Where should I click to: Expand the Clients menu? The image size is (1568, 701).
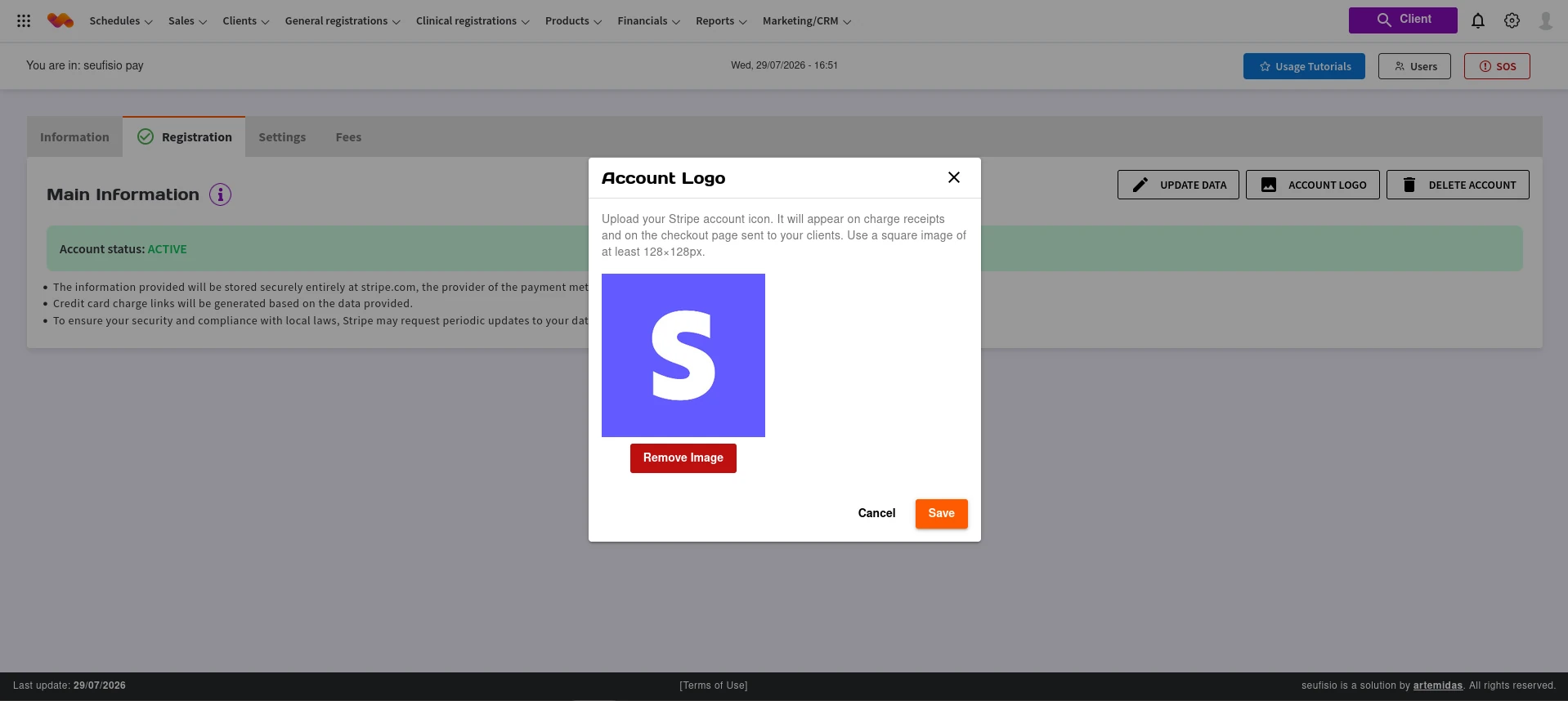[246, 21]
